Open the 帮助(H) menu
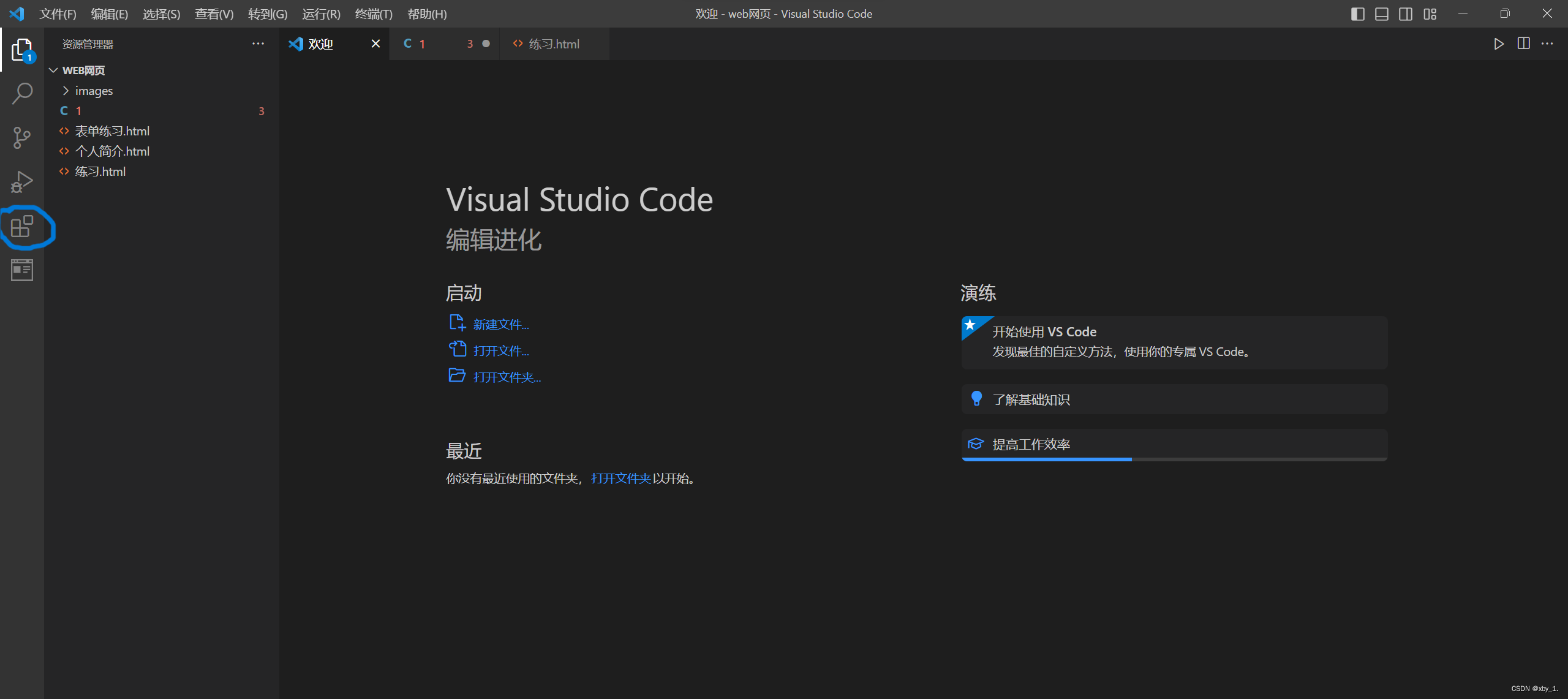 point(427,13)
